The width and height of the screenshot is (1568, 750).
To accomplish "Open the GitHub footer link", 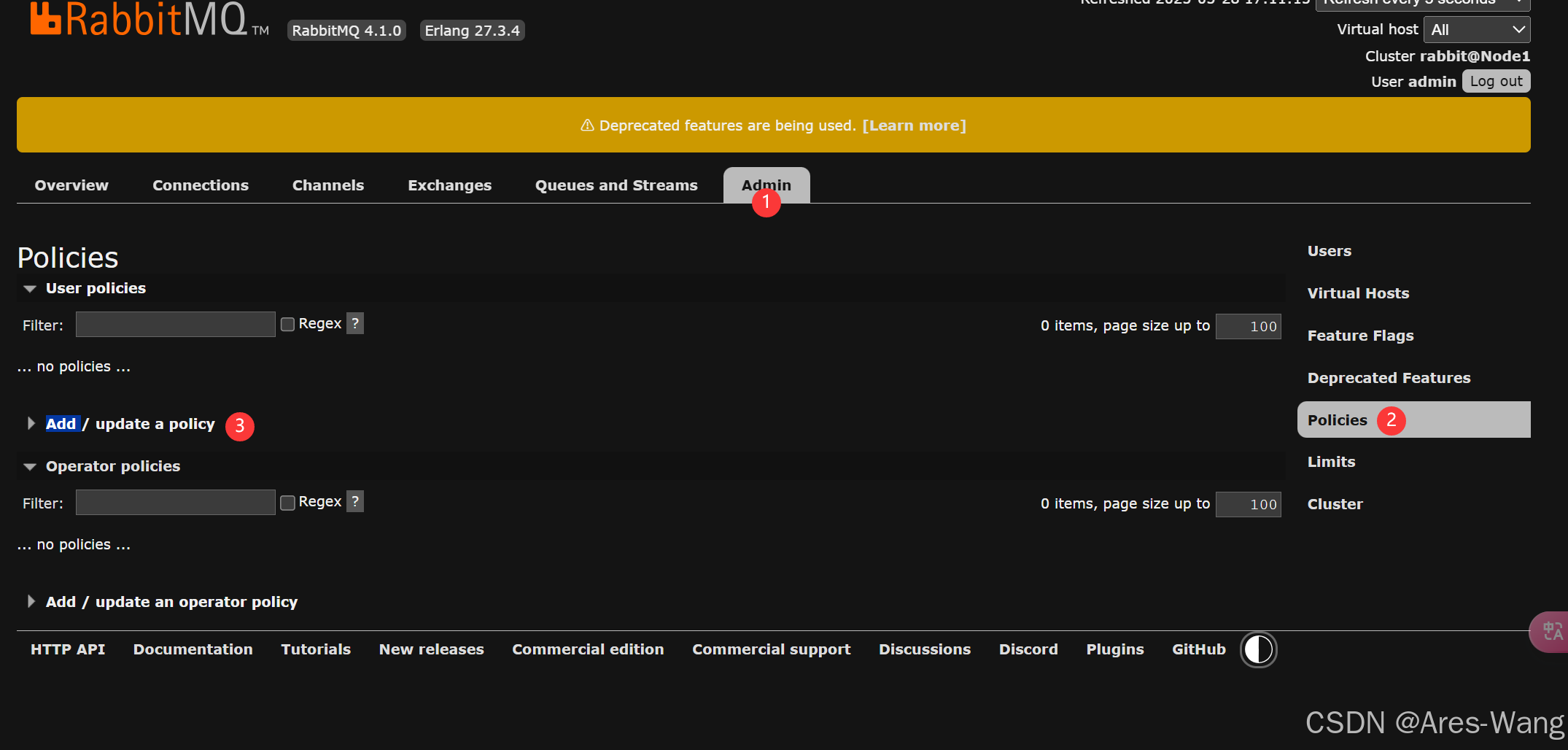I will 1198,649.
